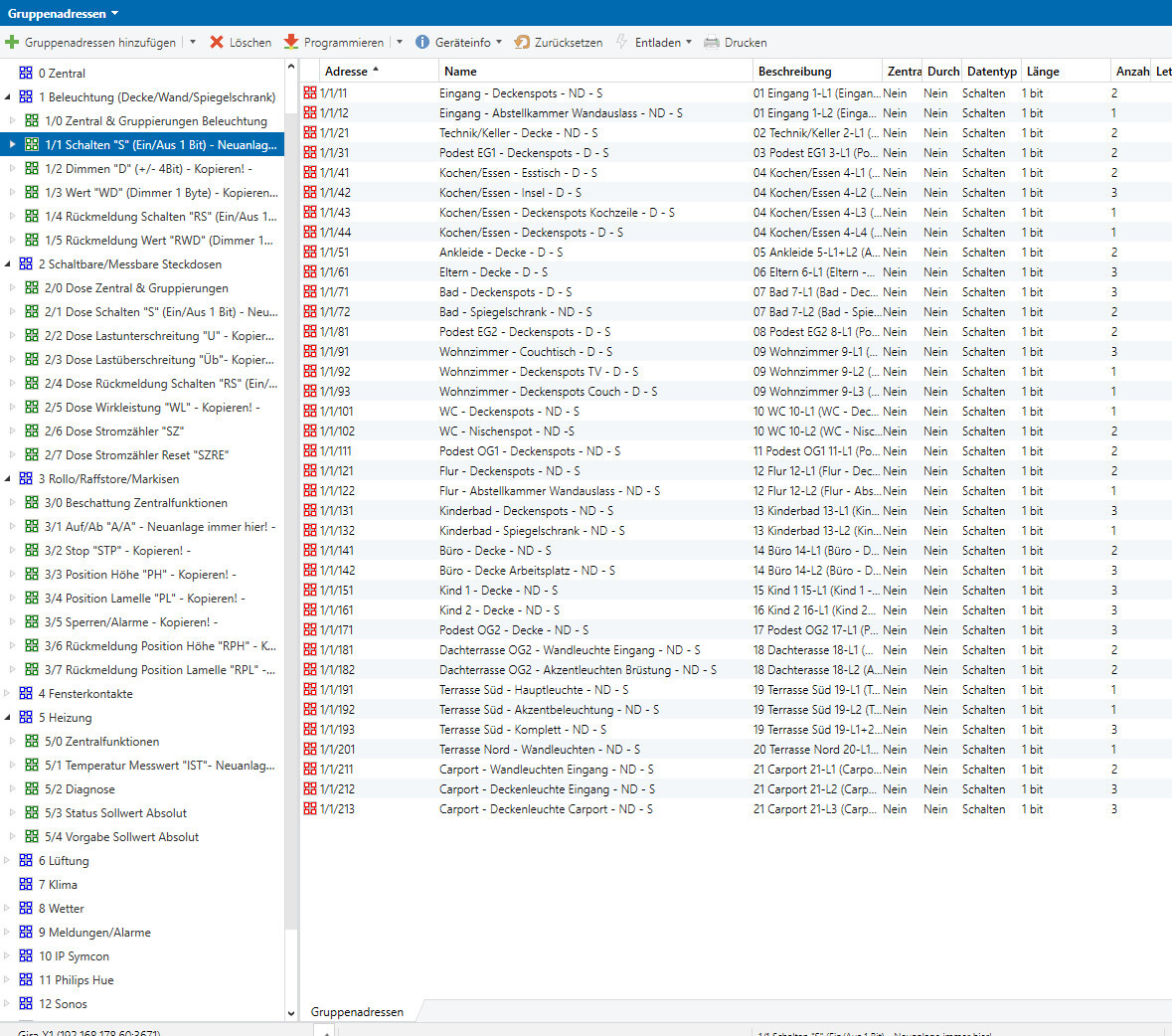The width and height of the screenshot is (1172, 1036).
Task: Click the group address icon of row 1/1/11
Action: (x=310, y=93)
